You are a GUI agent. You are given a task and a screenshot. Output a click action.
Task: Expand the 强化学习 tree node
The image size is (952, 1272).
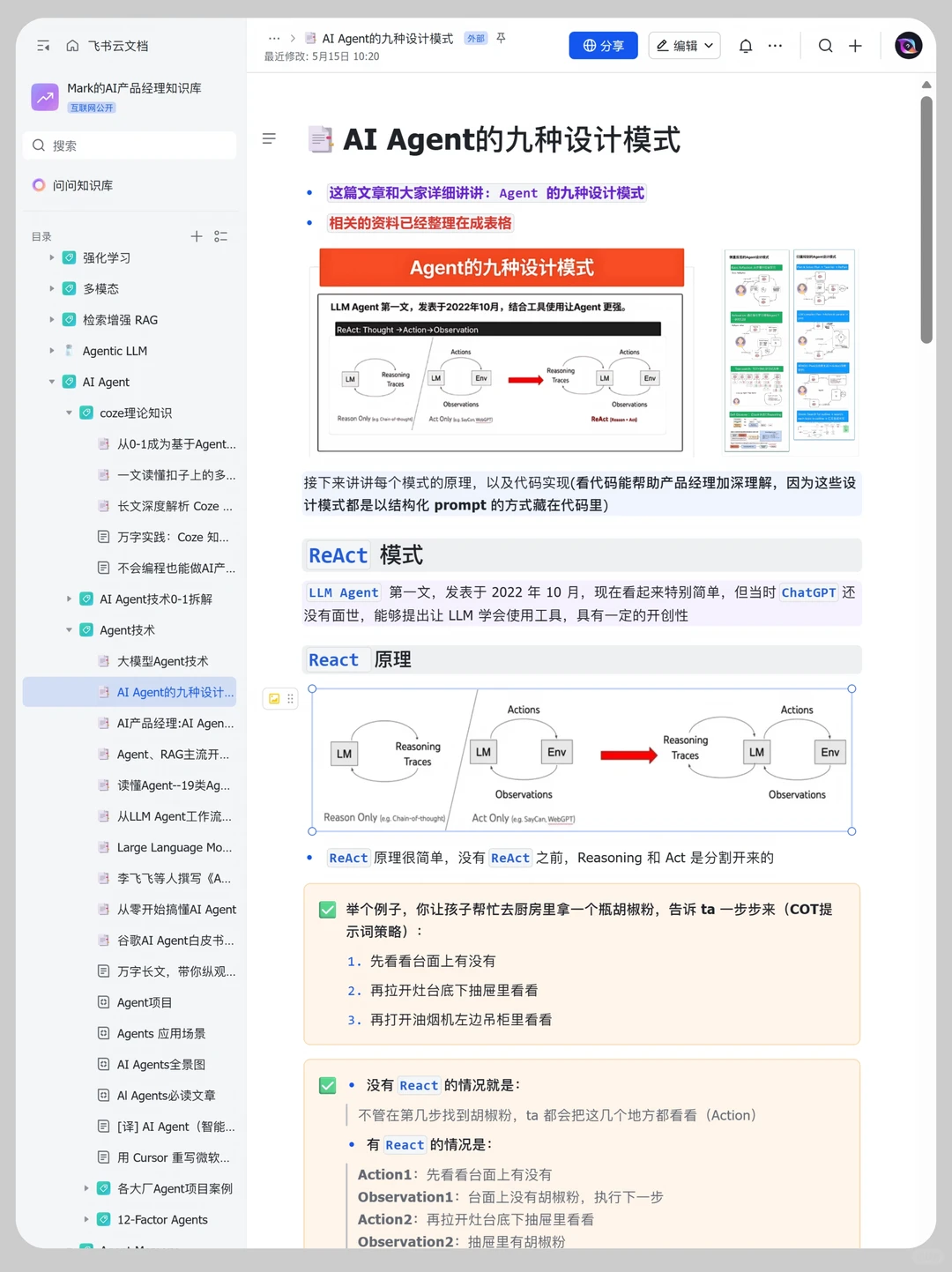pyautogui.click(x=51, y=257)
